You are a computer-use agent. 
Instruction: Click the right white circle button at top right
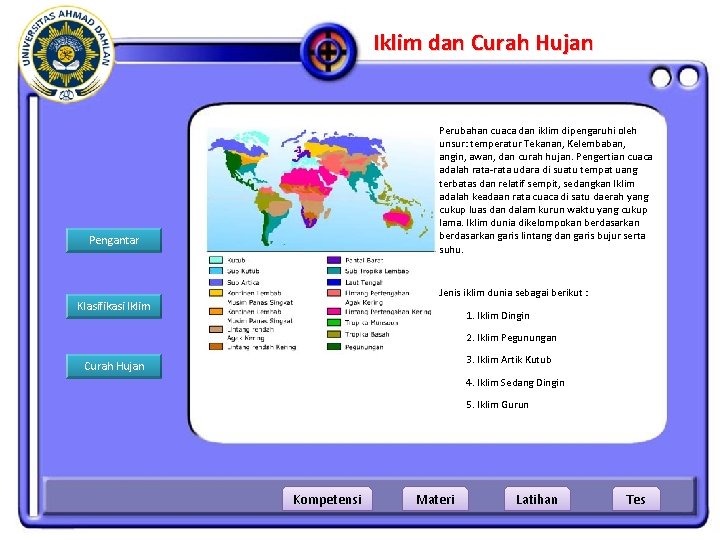coord(688,77)
